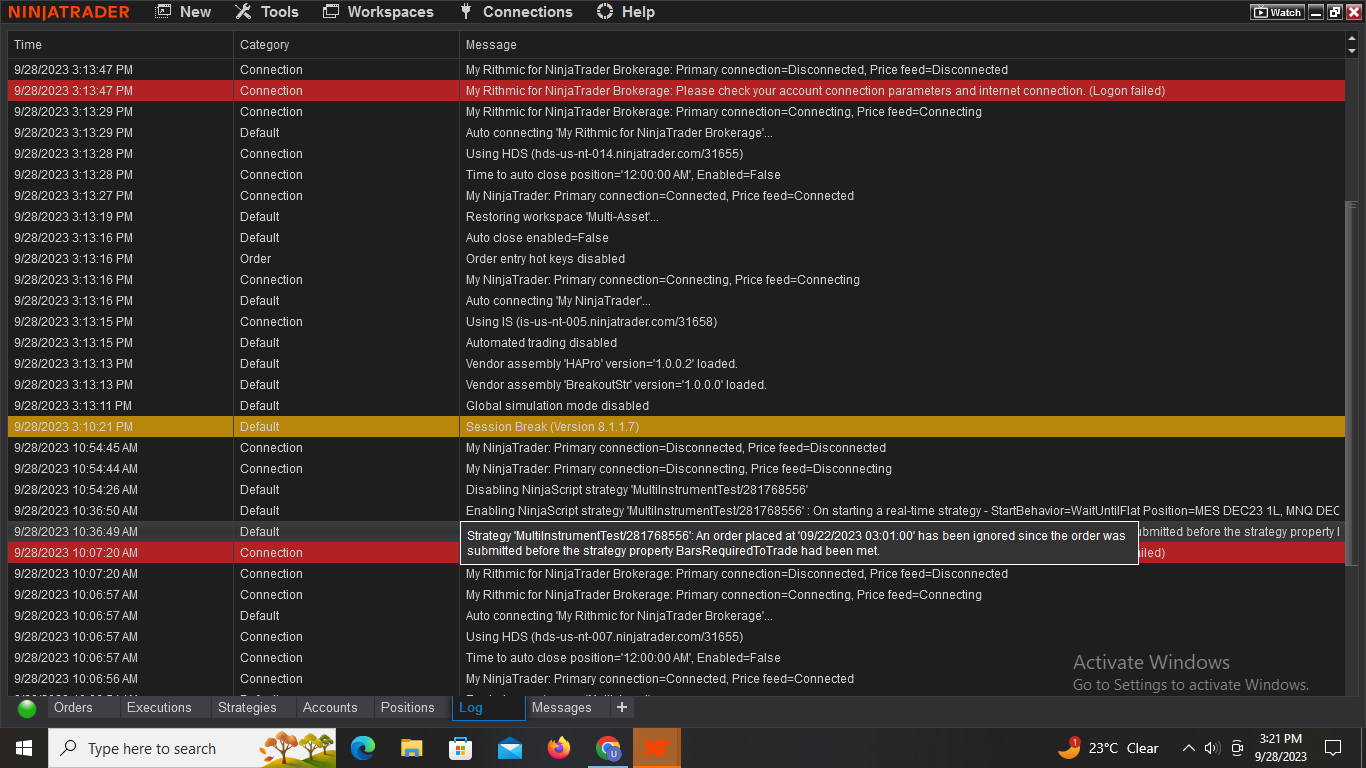Select the Using HDS hds-us-nt-014 row
This screenshot has height=768, width=1366.
click(676, 154)
